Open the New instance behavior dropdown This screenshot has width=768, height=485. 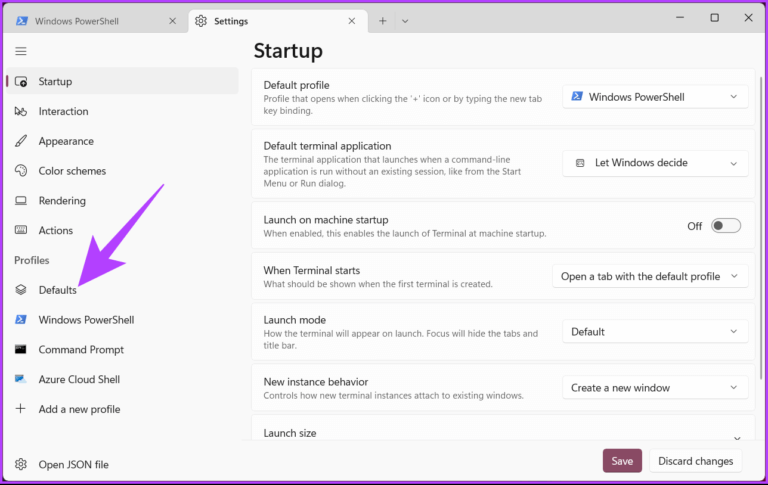[655, 388]
